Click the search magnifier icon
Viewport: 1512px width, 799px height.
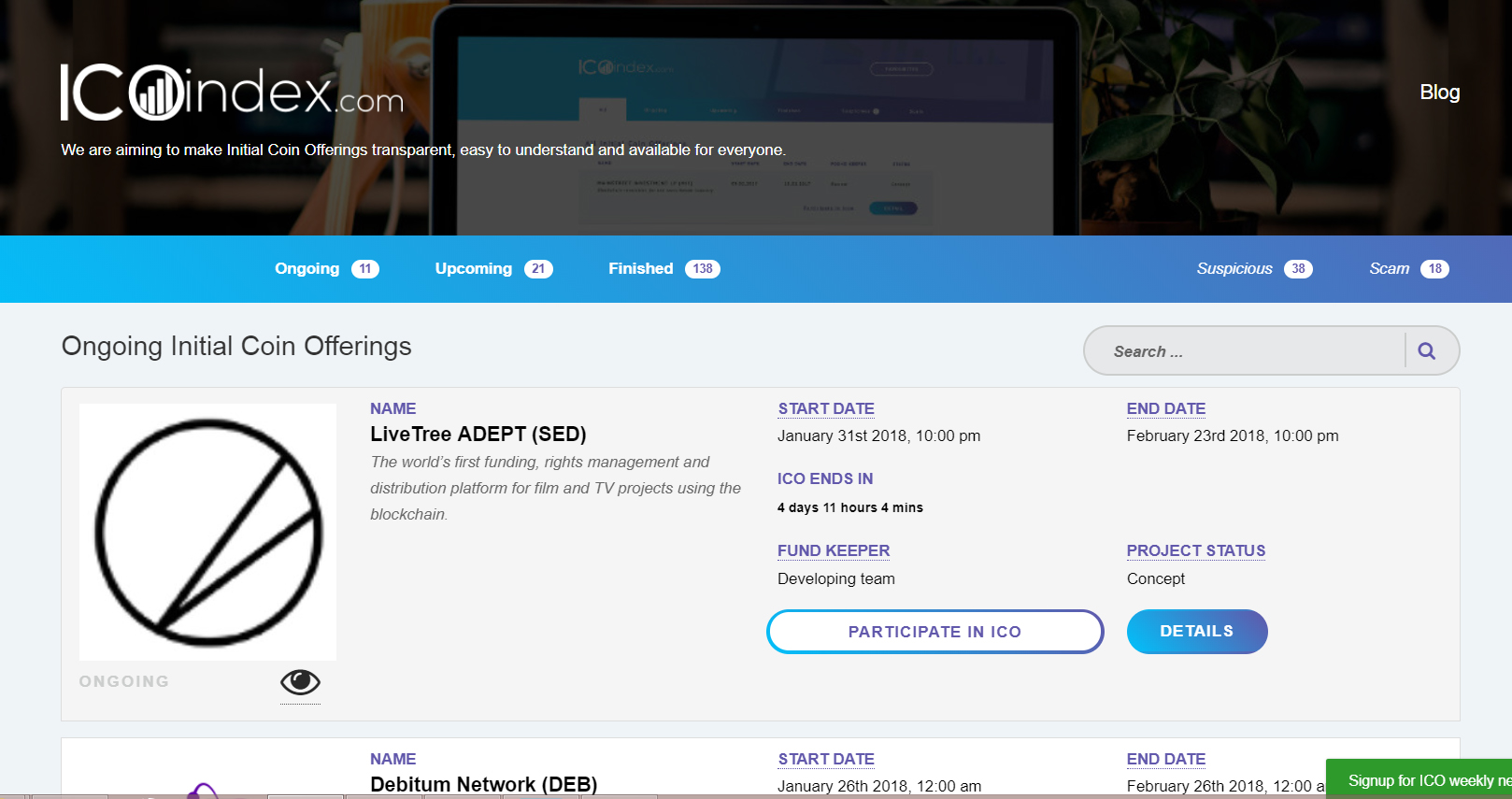coord(1426,351)
